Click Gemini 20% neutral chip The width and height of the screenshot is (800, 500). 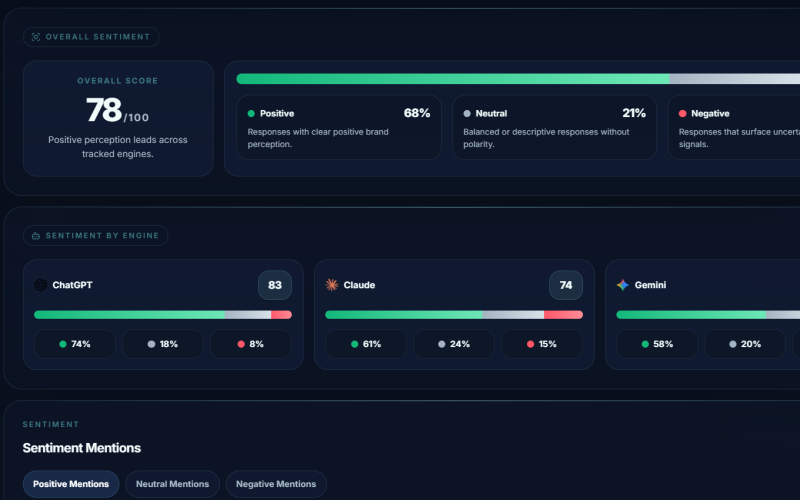click(x=745, y=344)
